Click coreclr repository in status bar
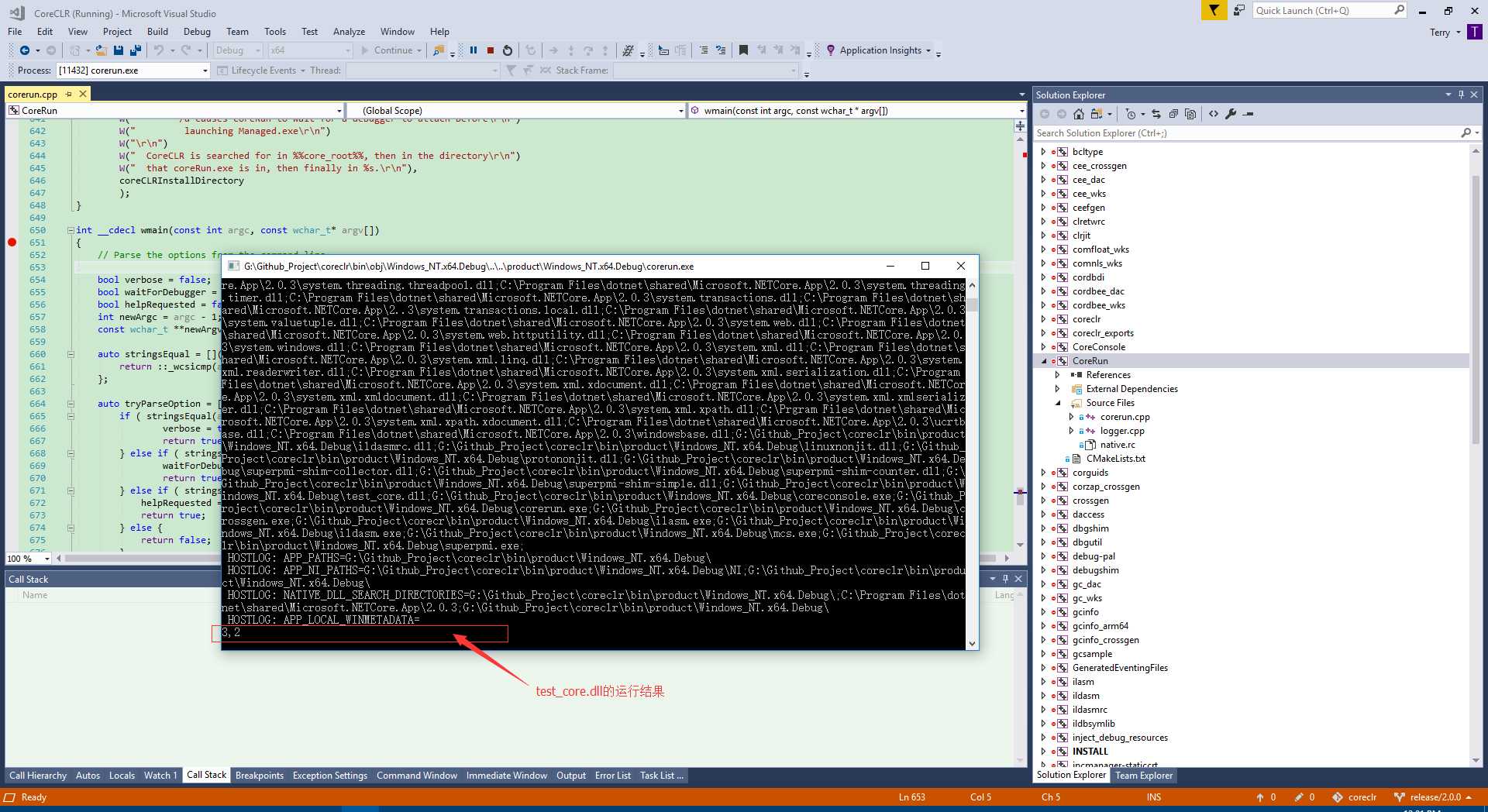Image resolution: width=1488 pixels, height=812 pixels. [x=1355, y=797]
